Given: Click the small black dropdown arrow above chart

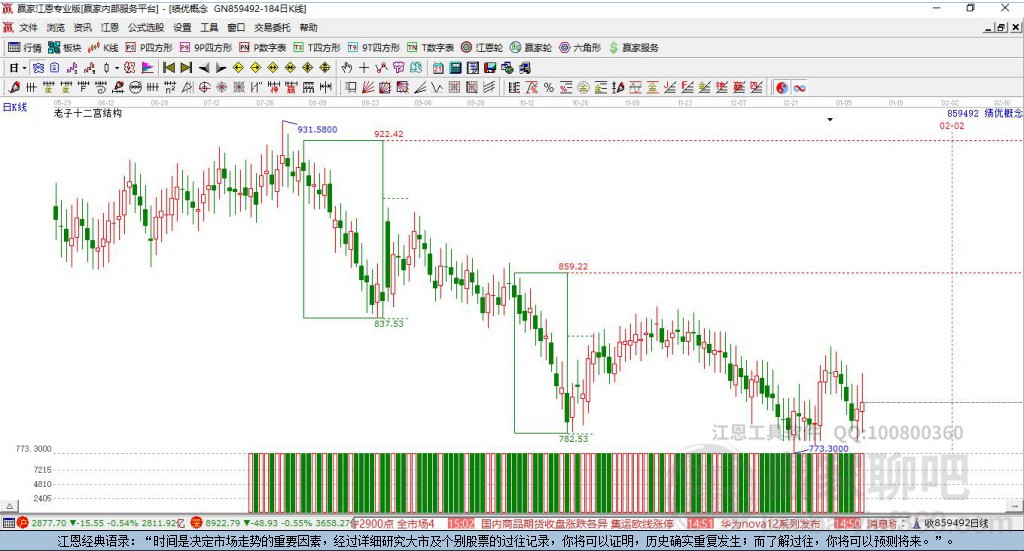Looking at the screenshot, I should 830,119.
